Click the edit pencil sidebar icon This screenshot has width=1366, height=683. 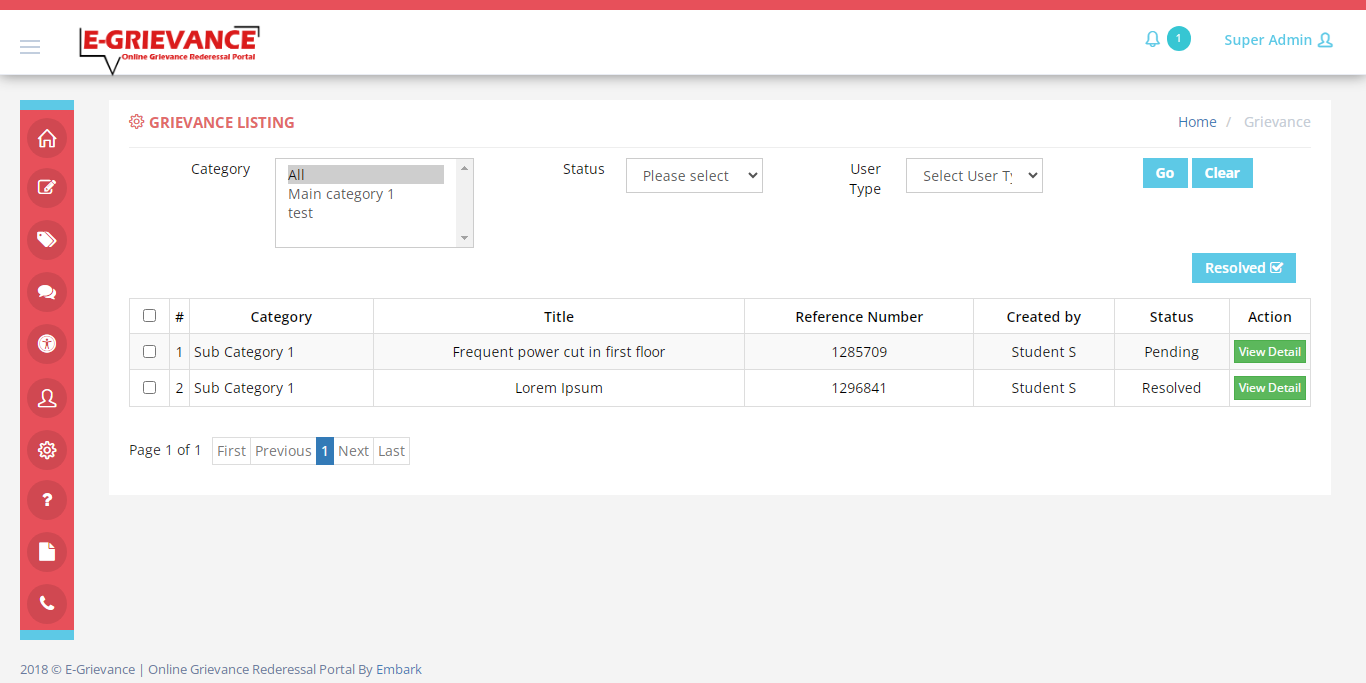[47, 187]
